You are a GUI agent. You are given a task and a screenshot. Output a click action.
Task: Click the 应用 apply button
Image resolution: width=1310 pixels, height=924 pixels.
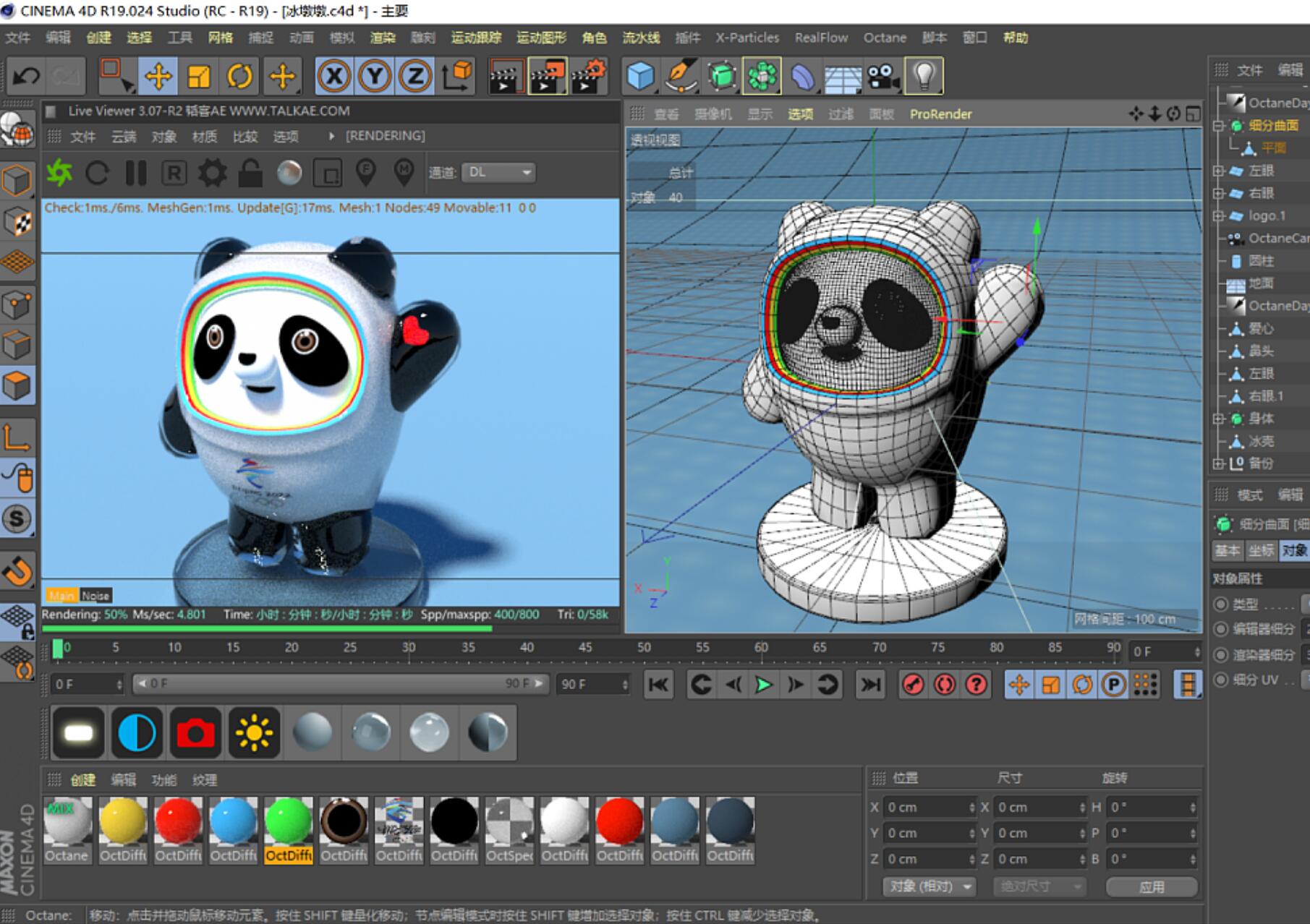tap(1152, 886)
